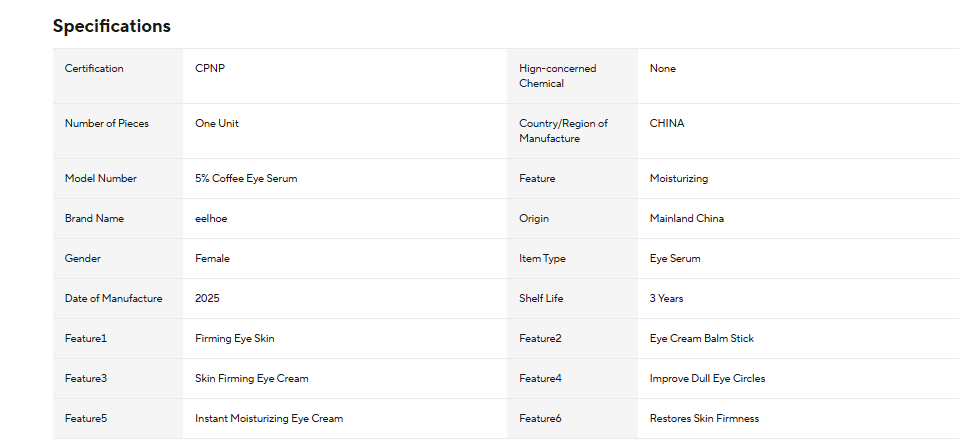Select the Moisturizing feature value
Image resolution: width=959 pixels, height=444 pixels.
(x=679, y=179)
